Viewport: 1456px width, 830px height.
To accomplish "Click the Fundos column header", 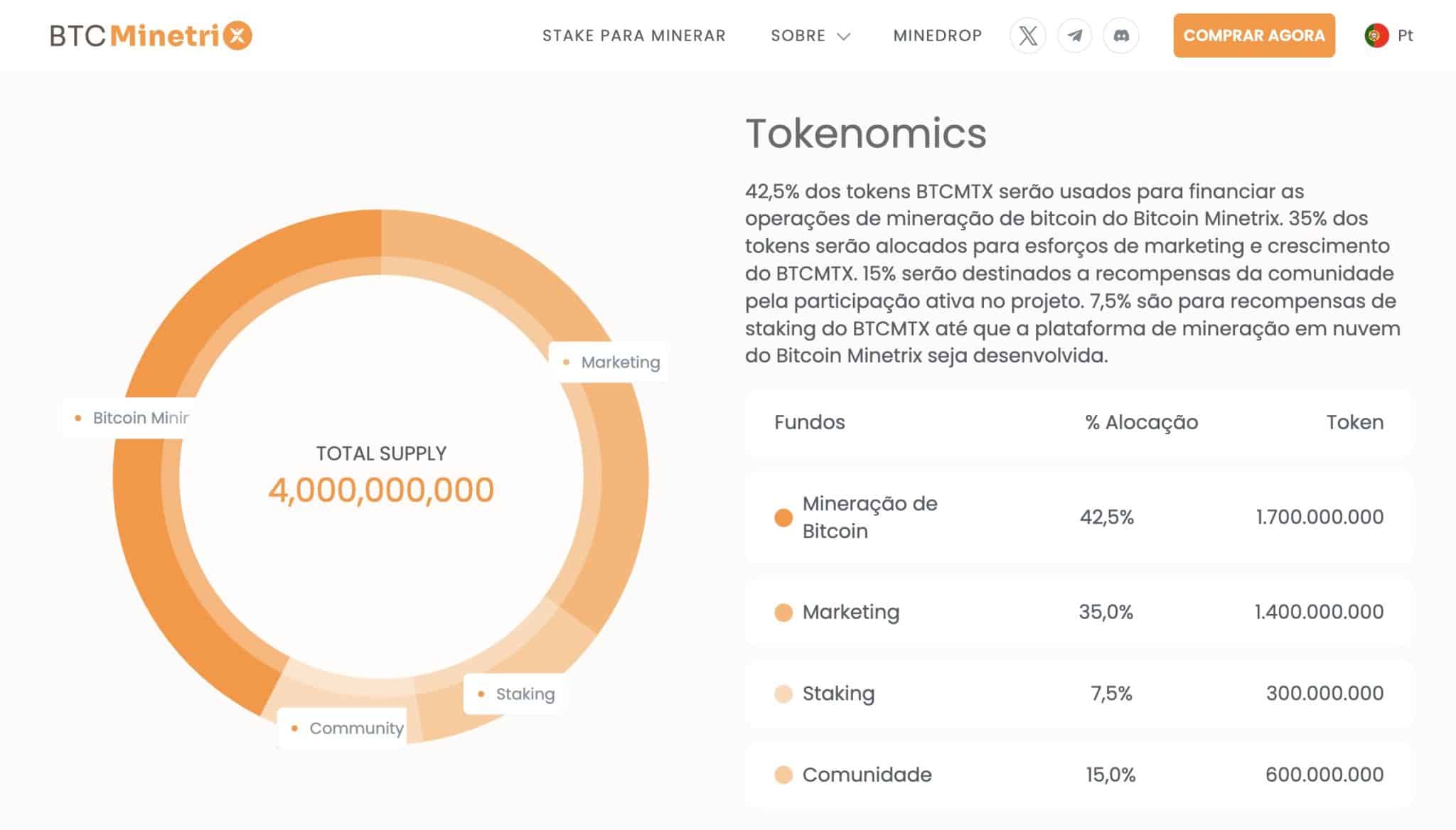I will (810, 422).
